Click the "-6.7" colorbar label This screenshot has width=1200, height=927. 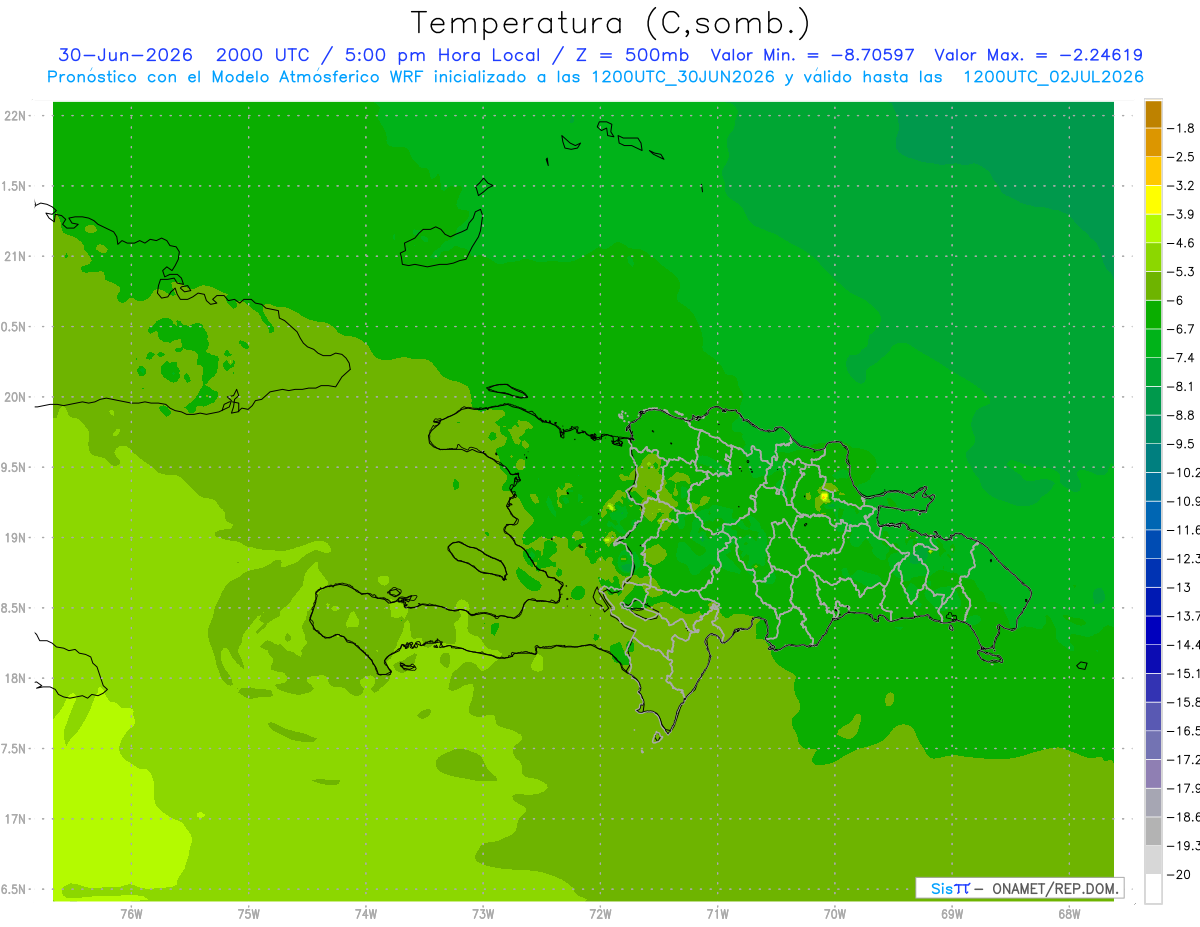click(1182, 329)
